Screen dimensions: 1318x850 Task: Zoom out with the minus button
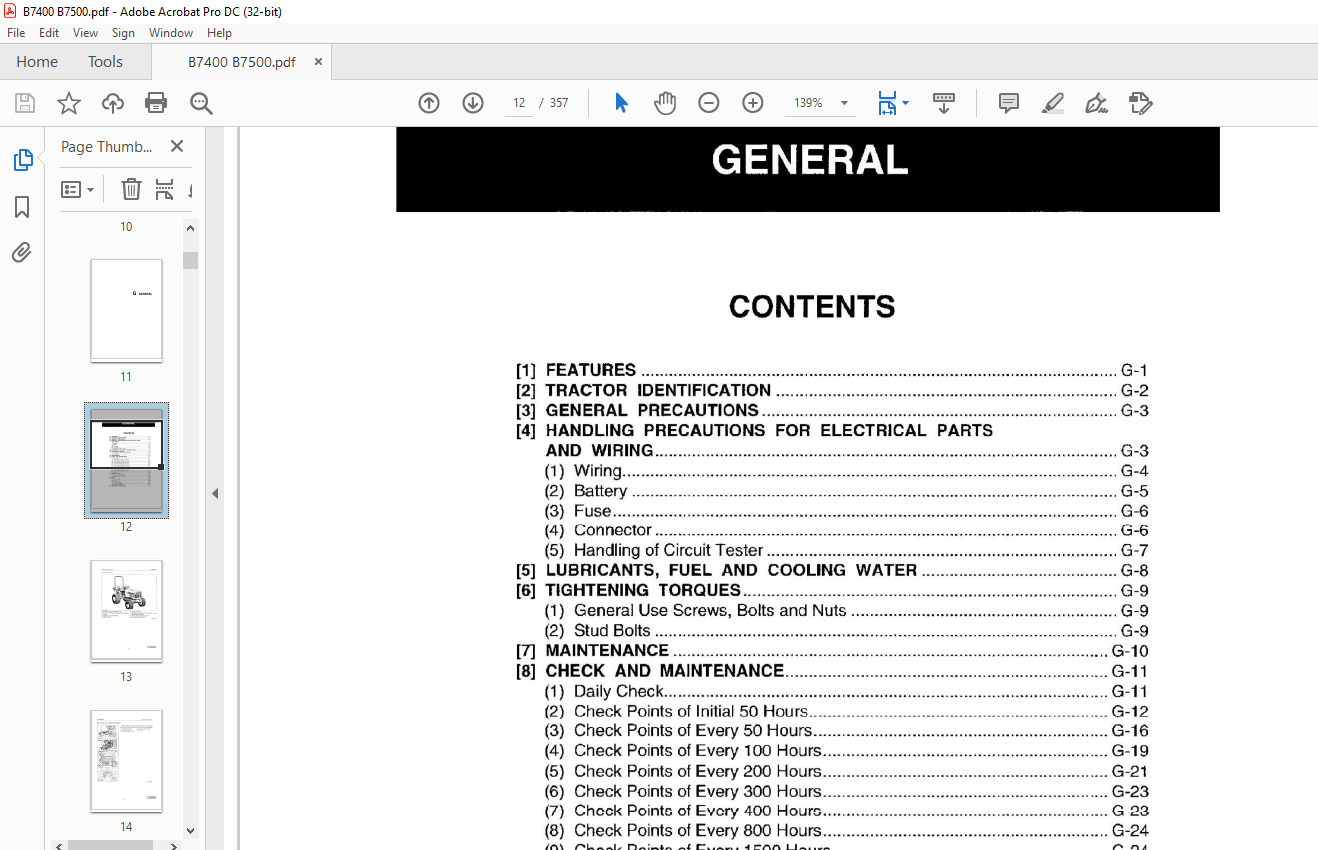pyautogui.click(x=709, y=103)
